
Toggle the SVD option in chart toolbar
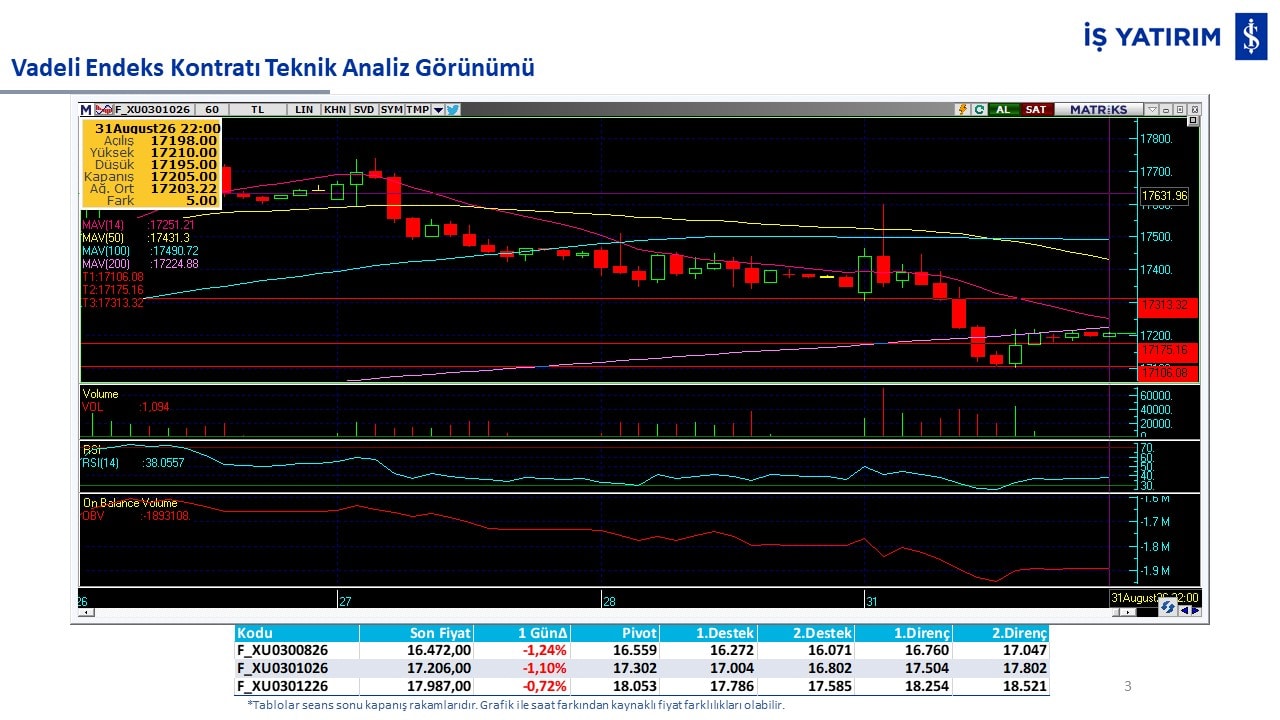click(x=364, y=110)
